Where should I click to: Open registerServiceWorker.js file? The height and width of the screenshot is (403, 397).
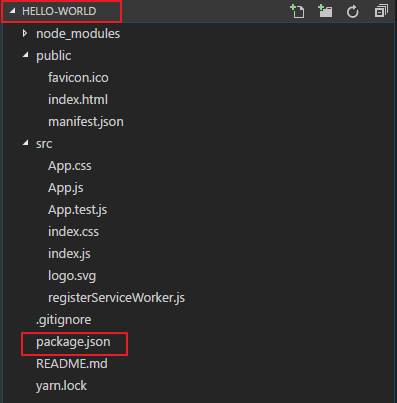(x=116, y=298)
